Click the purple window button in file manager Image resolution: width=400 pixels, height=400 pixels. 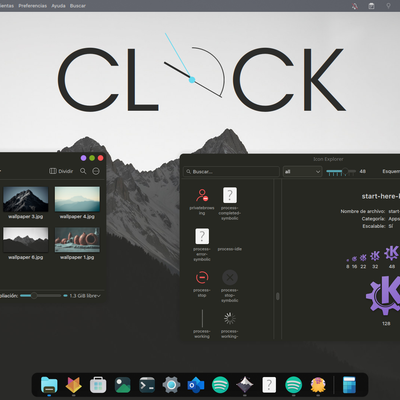click(83, 158)
